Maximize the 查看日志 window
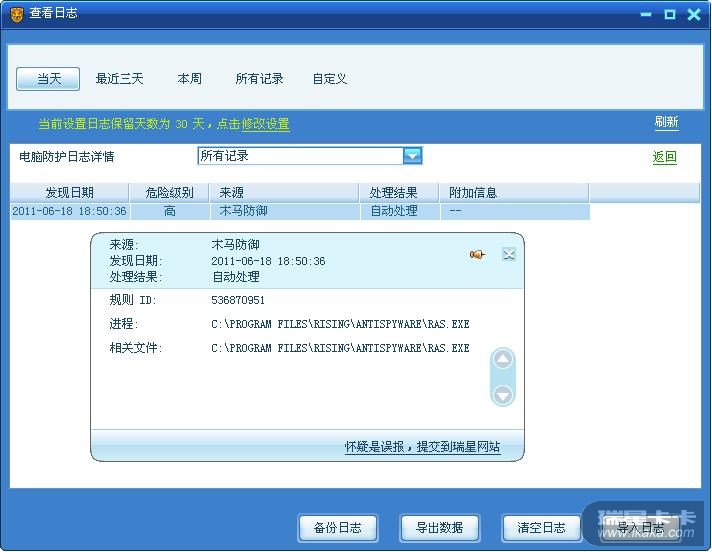 [x=670, y=15]
